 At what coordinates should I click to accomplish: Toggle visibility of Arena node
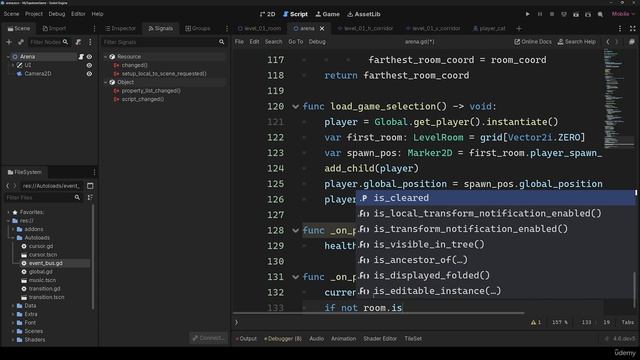89,57
